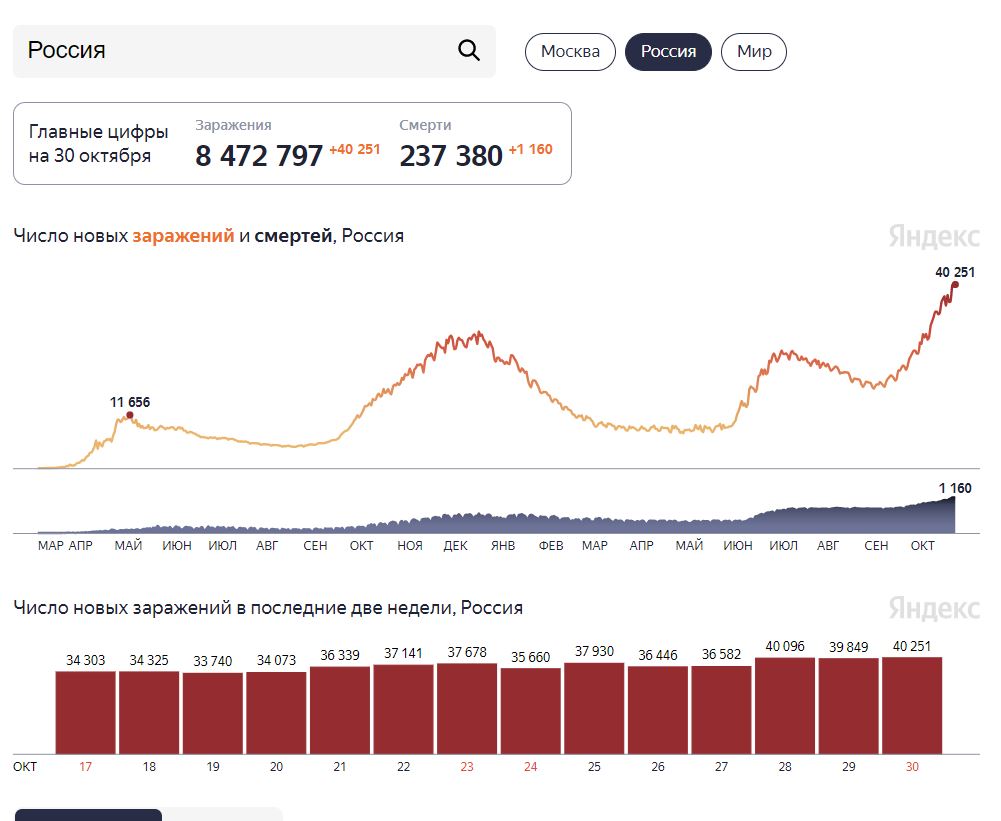Click the magnifying glass search icon
The image size is (1001, 821).
469,50
